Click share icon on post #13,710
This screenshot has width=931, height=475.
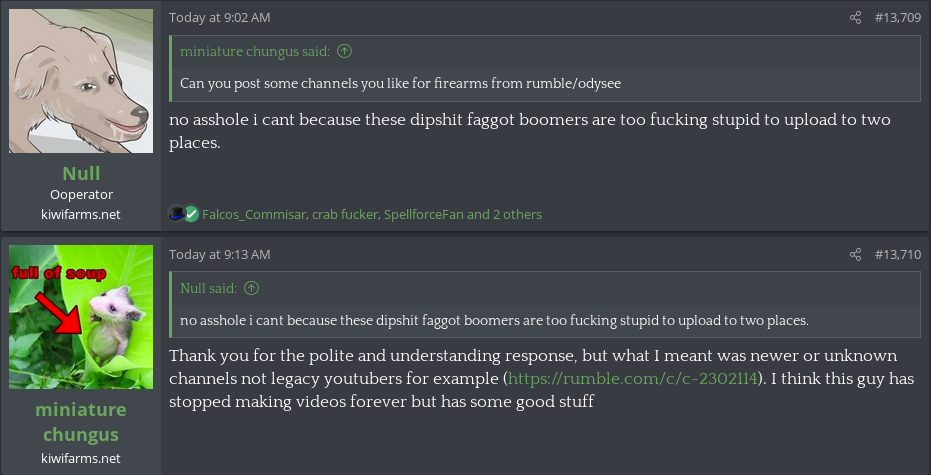tap(855, 255)
